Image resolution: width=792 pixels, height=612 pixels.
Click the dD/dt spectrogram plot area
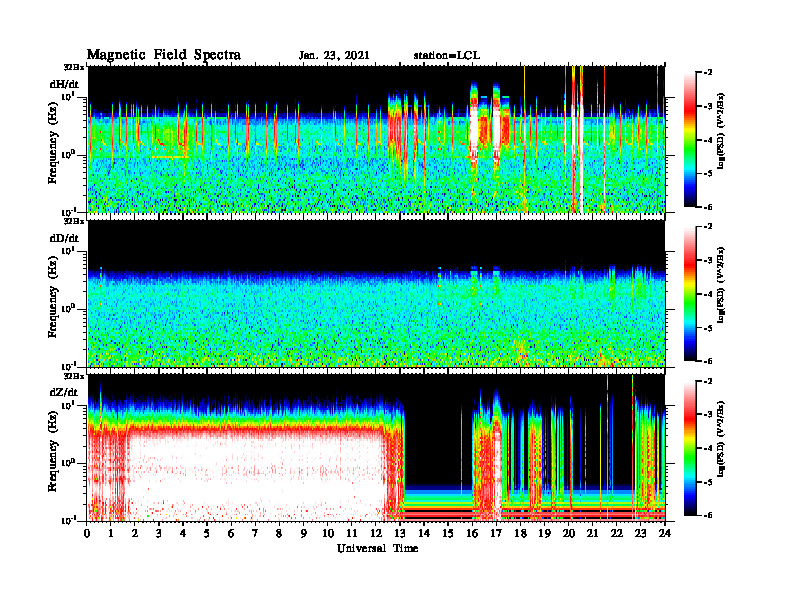tap(376, 293)
